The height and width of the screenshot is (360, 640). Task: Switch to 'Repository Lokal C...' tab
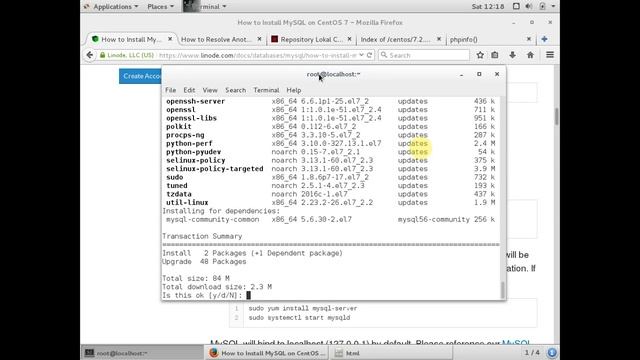coord(311,39)
